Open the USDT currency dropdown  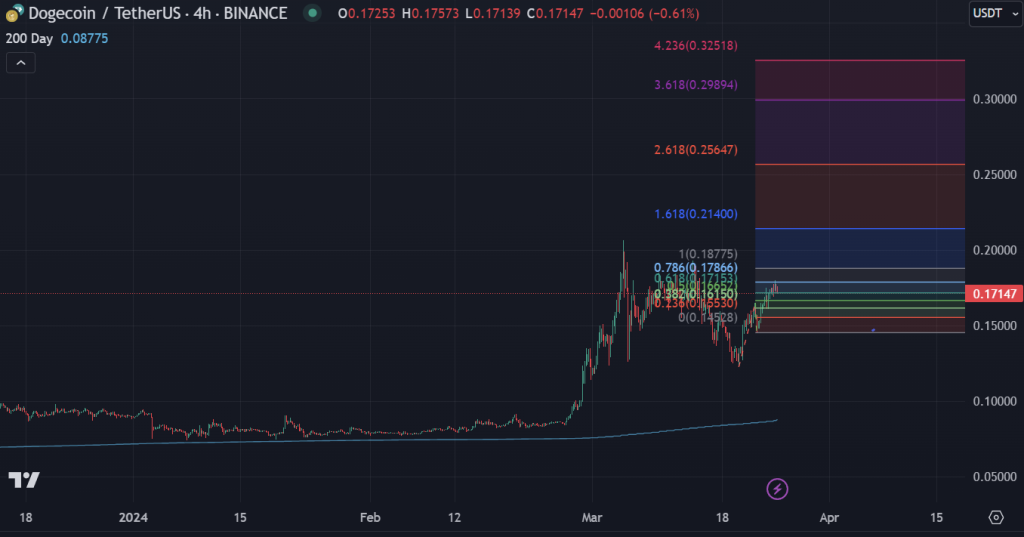995,13
